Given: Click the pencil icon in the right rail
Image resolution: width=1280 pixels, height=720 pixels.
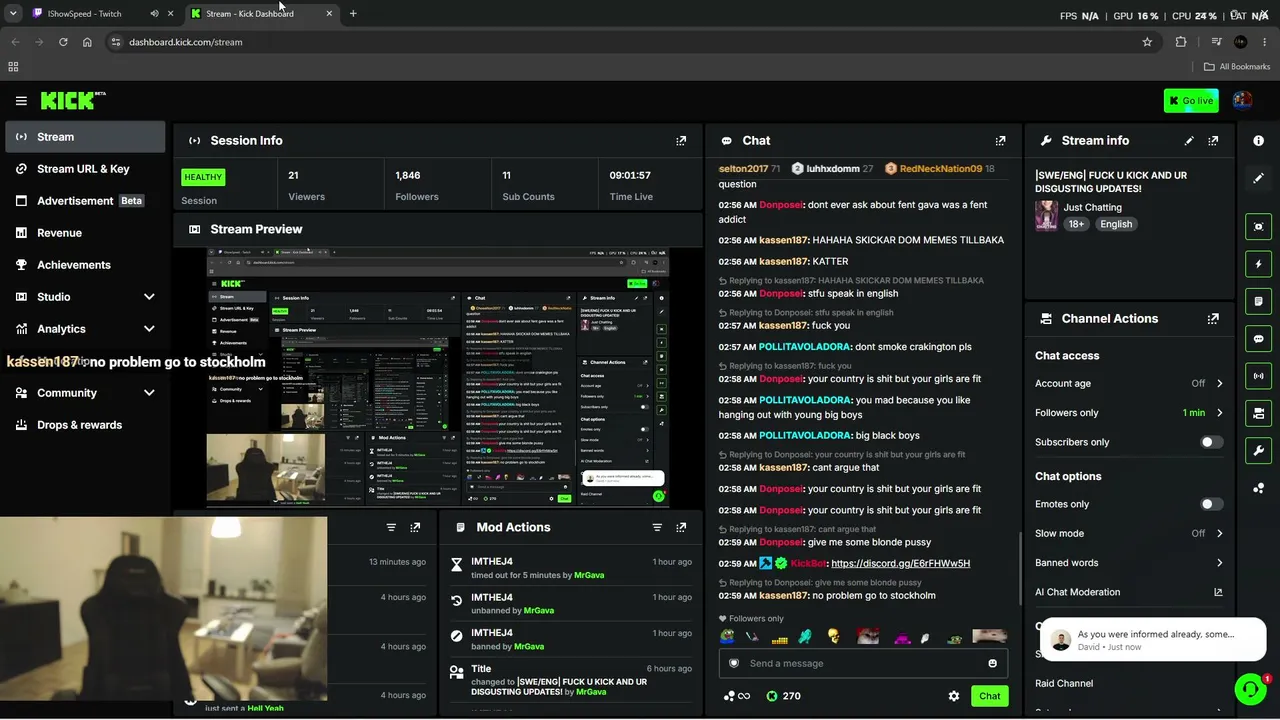Looking at the screenshot, I should click(1258, 178).
